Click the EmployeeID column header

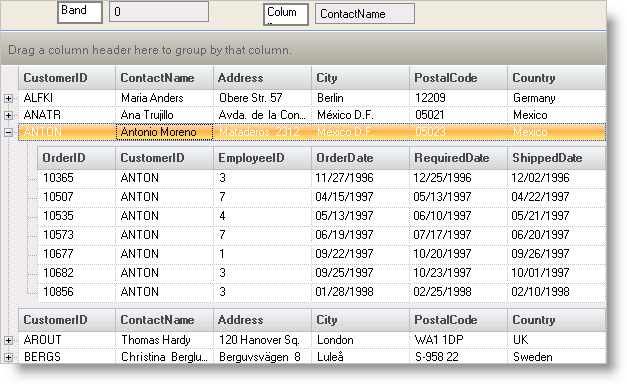click(x=262, y=158)
